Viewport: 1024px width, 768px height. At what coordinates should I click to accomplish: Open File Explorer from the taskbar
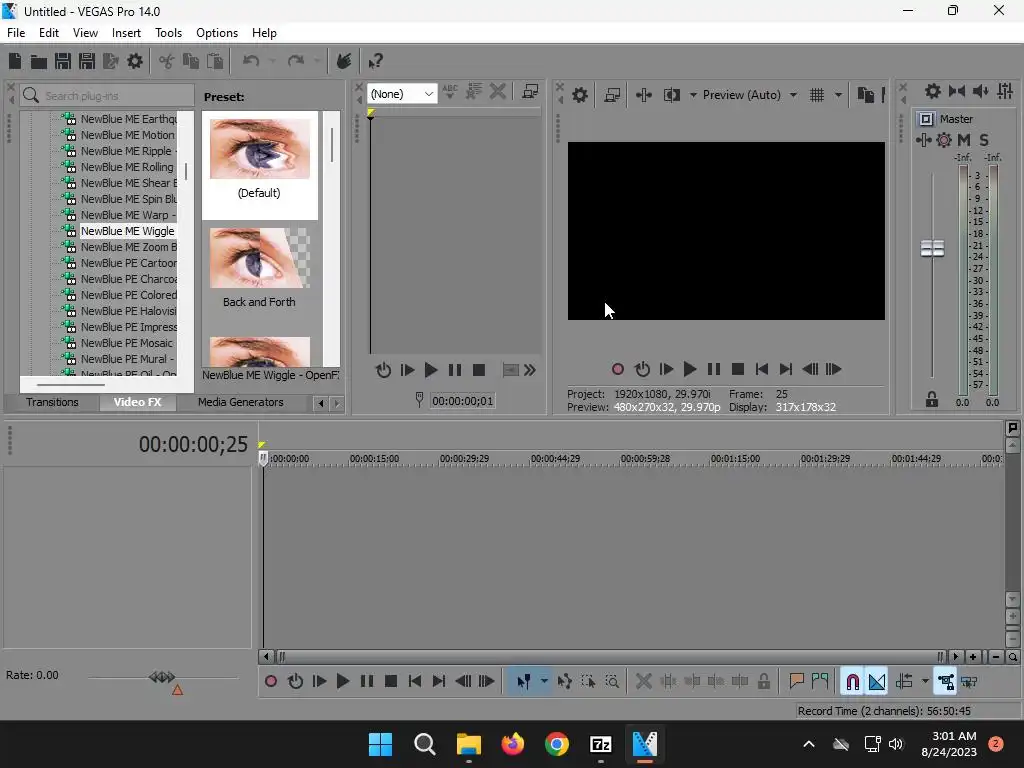point(468,744)
